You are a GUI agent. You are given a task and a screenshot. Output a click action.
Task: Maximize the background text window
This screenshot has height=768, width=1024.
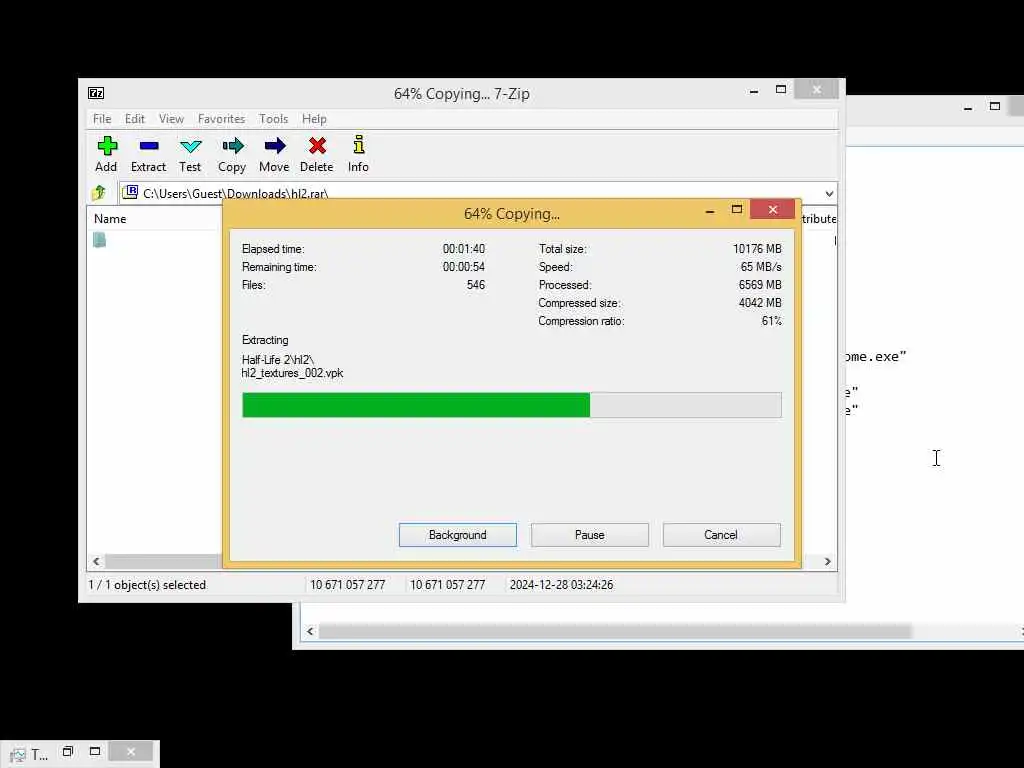[995, 106]
